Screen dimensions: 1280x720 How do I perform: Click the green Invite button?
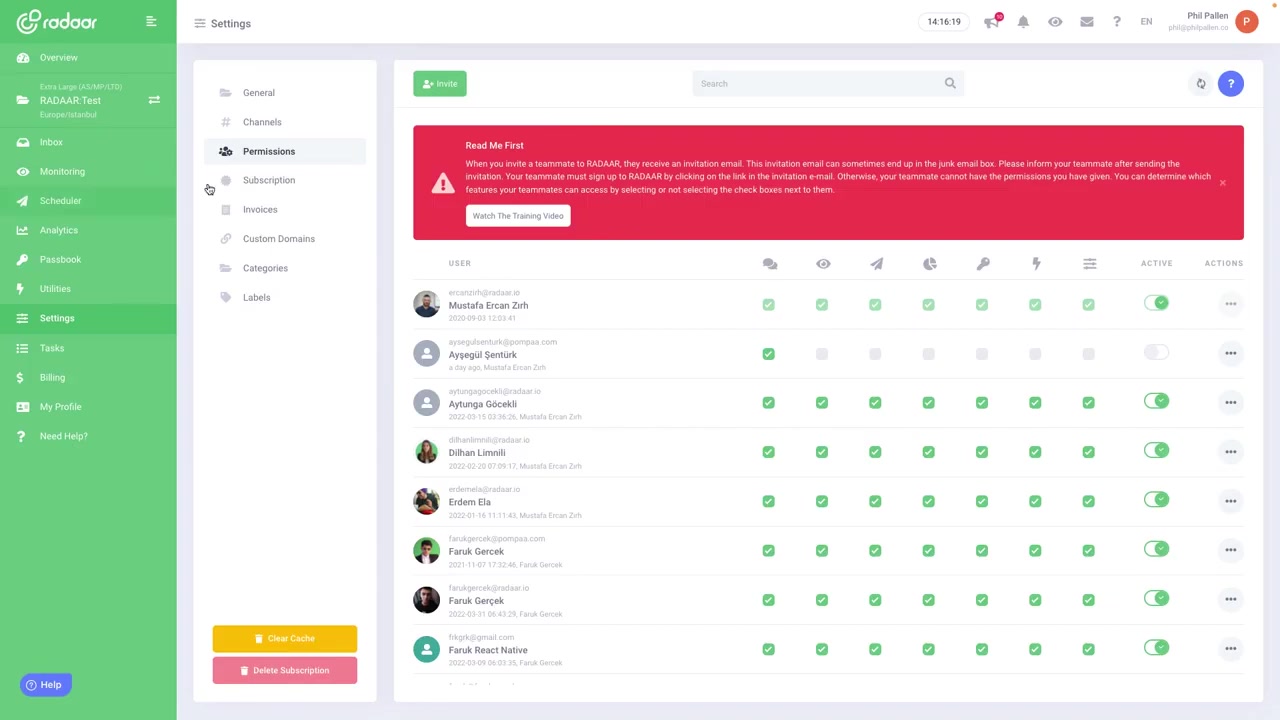pyautogui.click(x=440, y=84)
